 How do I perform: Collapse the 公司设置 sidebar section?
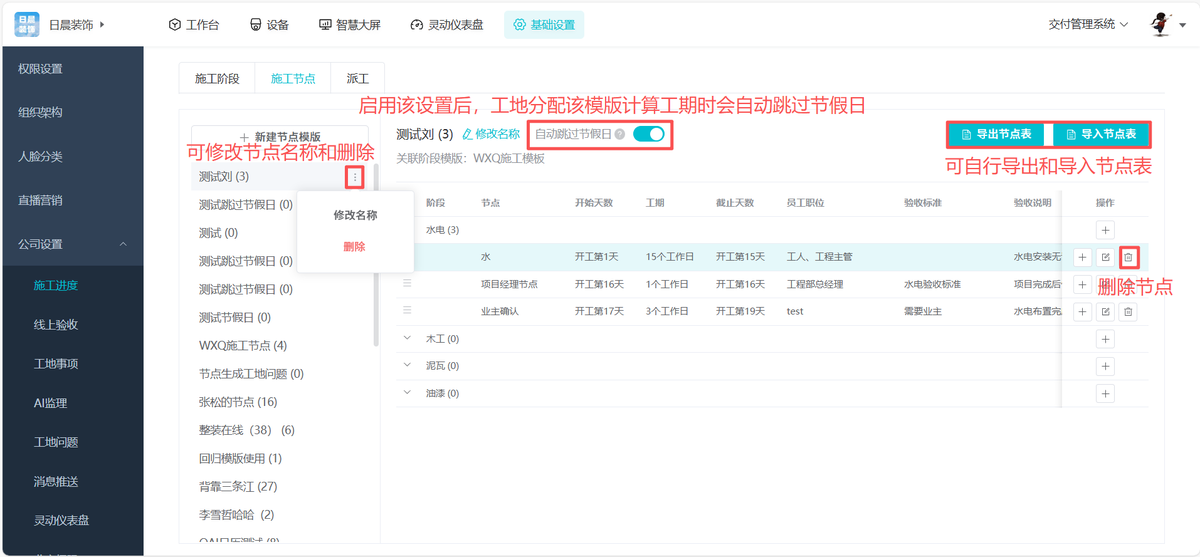(123, 244)
